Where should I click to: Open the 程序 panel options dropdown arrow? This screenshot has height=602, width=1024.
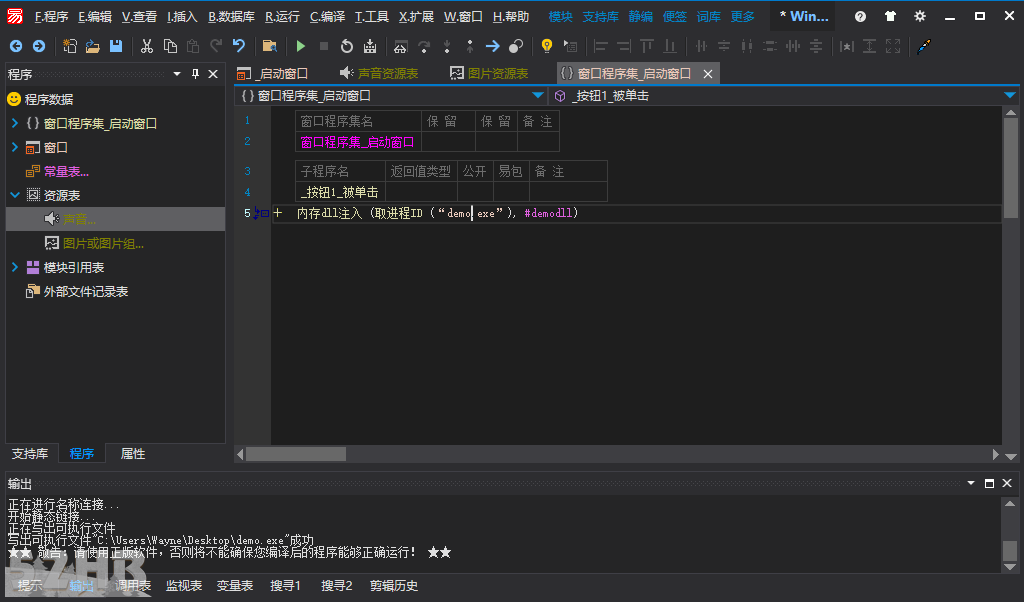(x=177, y=74)
